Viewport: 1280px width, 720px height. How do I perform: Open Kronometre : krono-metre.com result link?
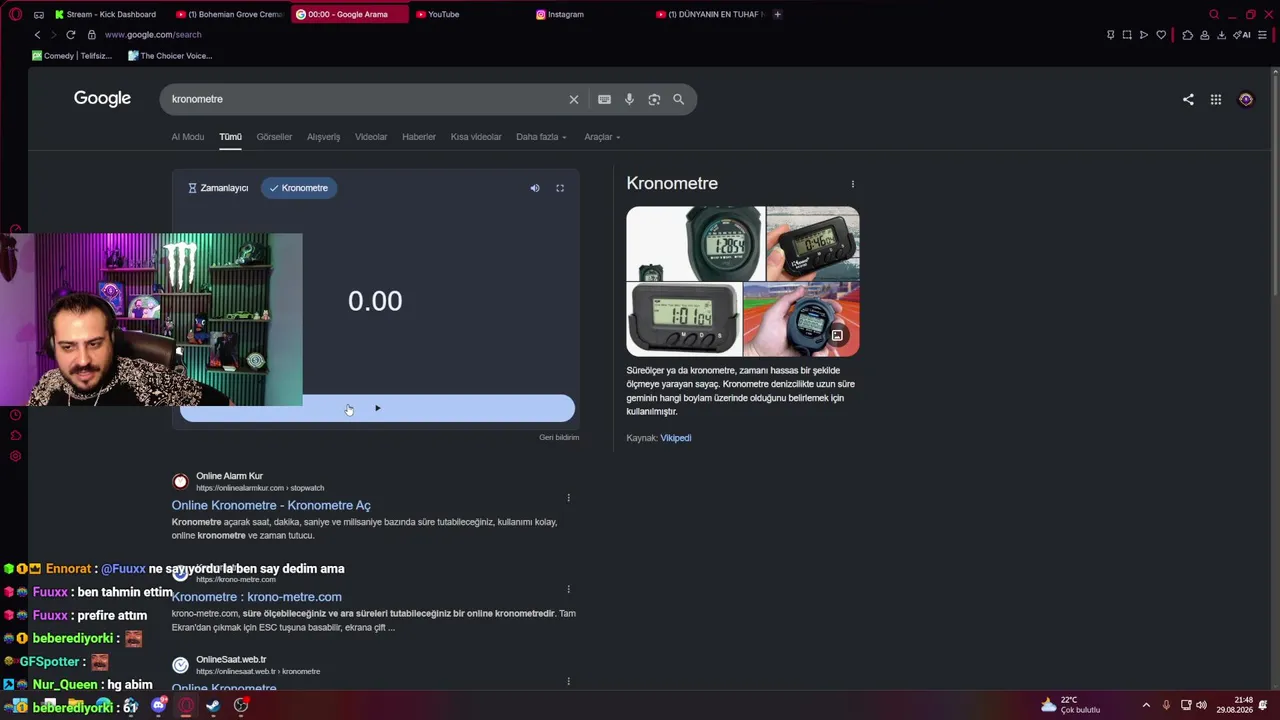[257, 597]
